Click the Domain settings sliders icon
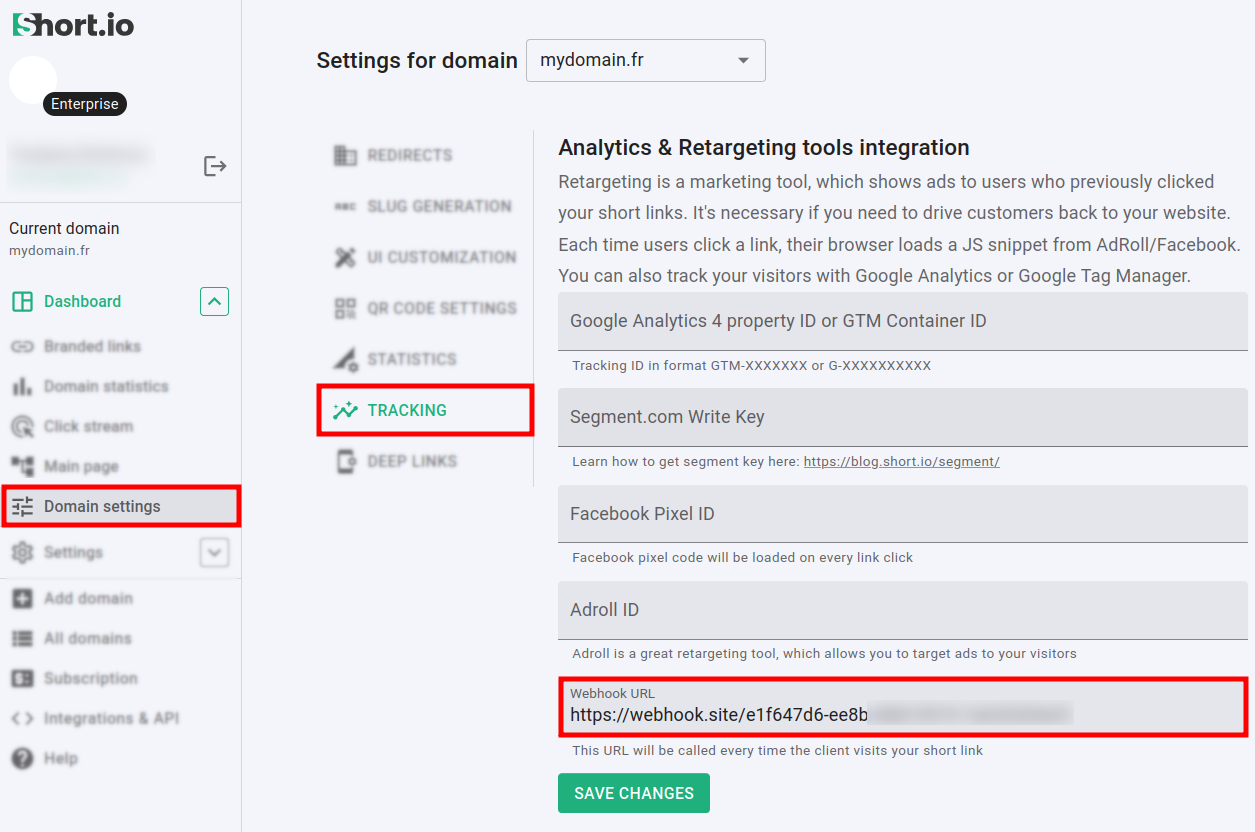The image size is (1255, 832). point(22,507)
